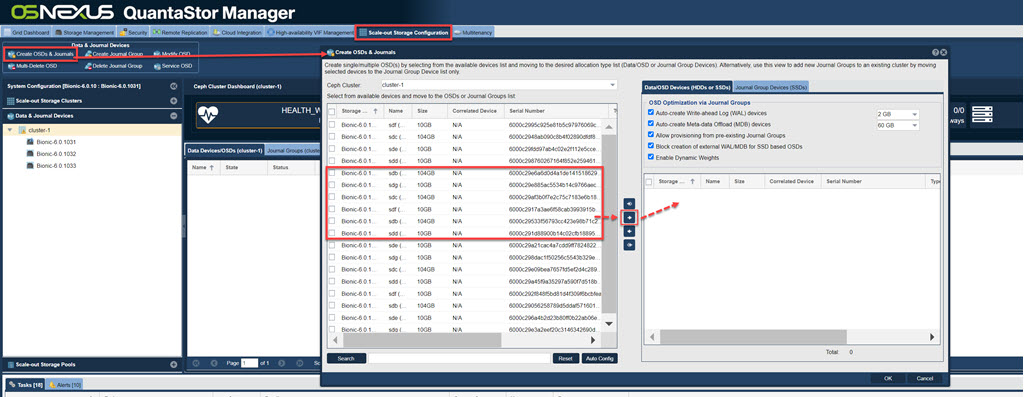This screenshot has width=1024, height=397.
Task: Click Delete Journal Group toolbar button
Action: (x=114, y=66)
